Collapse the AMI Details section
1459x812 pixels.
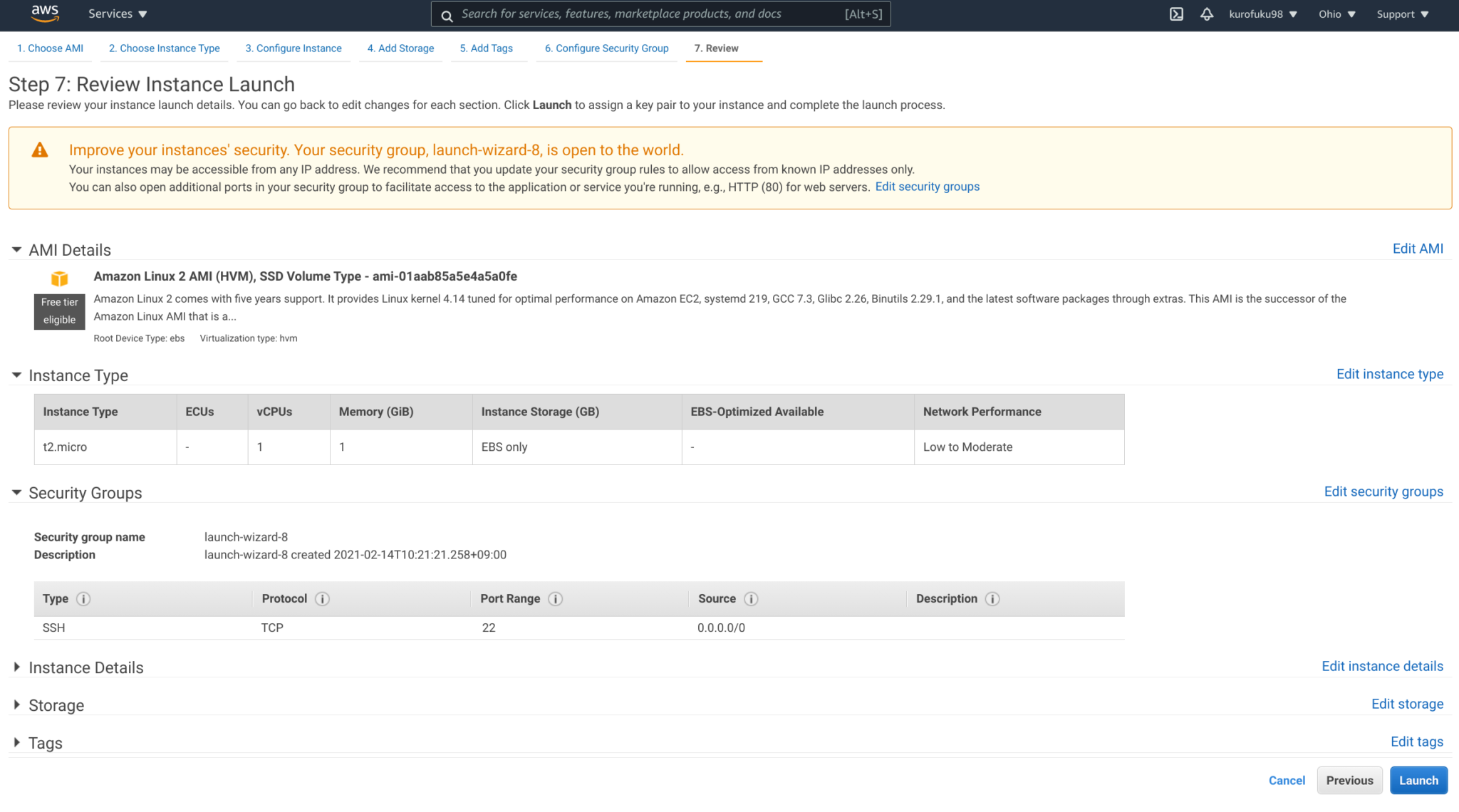click(16, 249)
